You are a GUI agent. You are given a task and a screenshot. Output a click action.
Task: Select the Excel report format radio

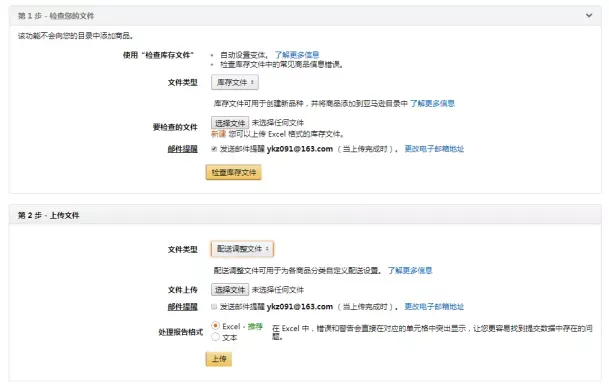[216, 325]
